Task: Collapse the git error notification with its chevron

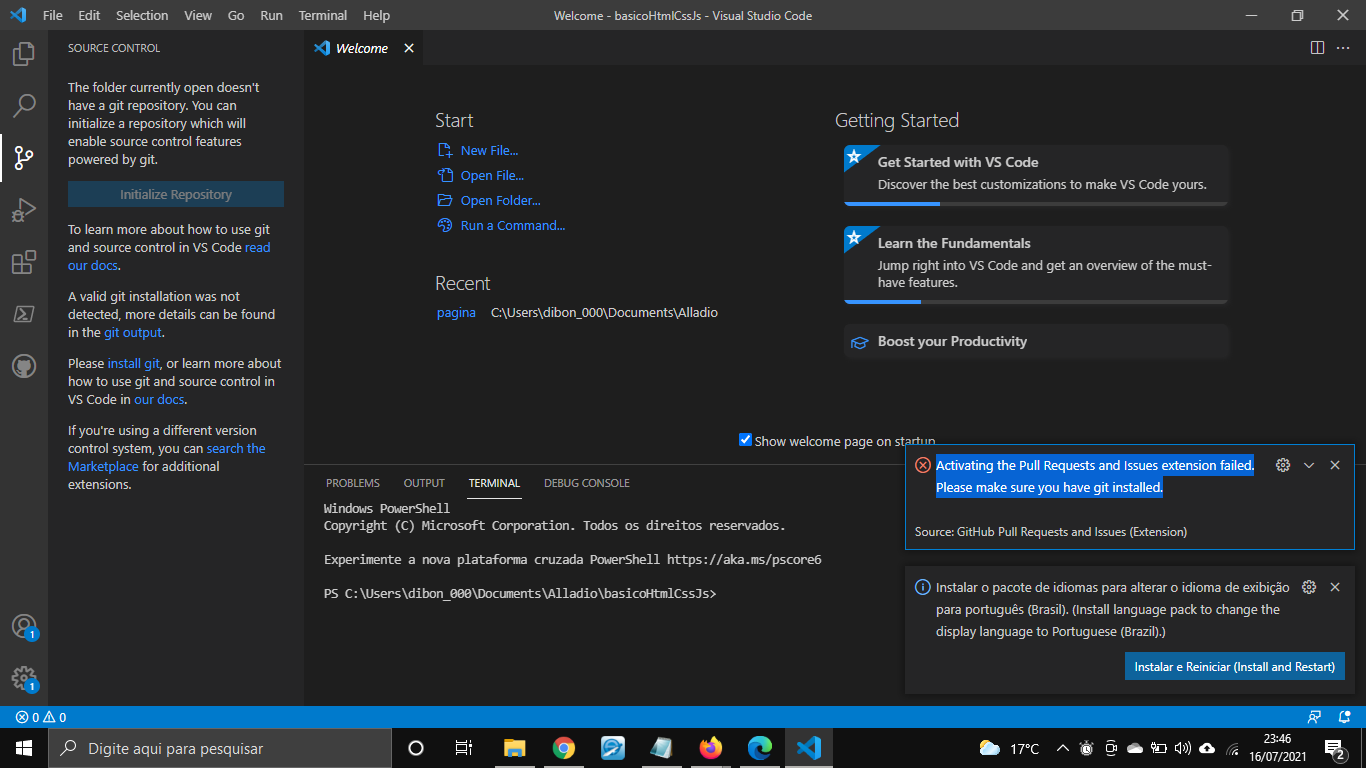Action: 1309,464
